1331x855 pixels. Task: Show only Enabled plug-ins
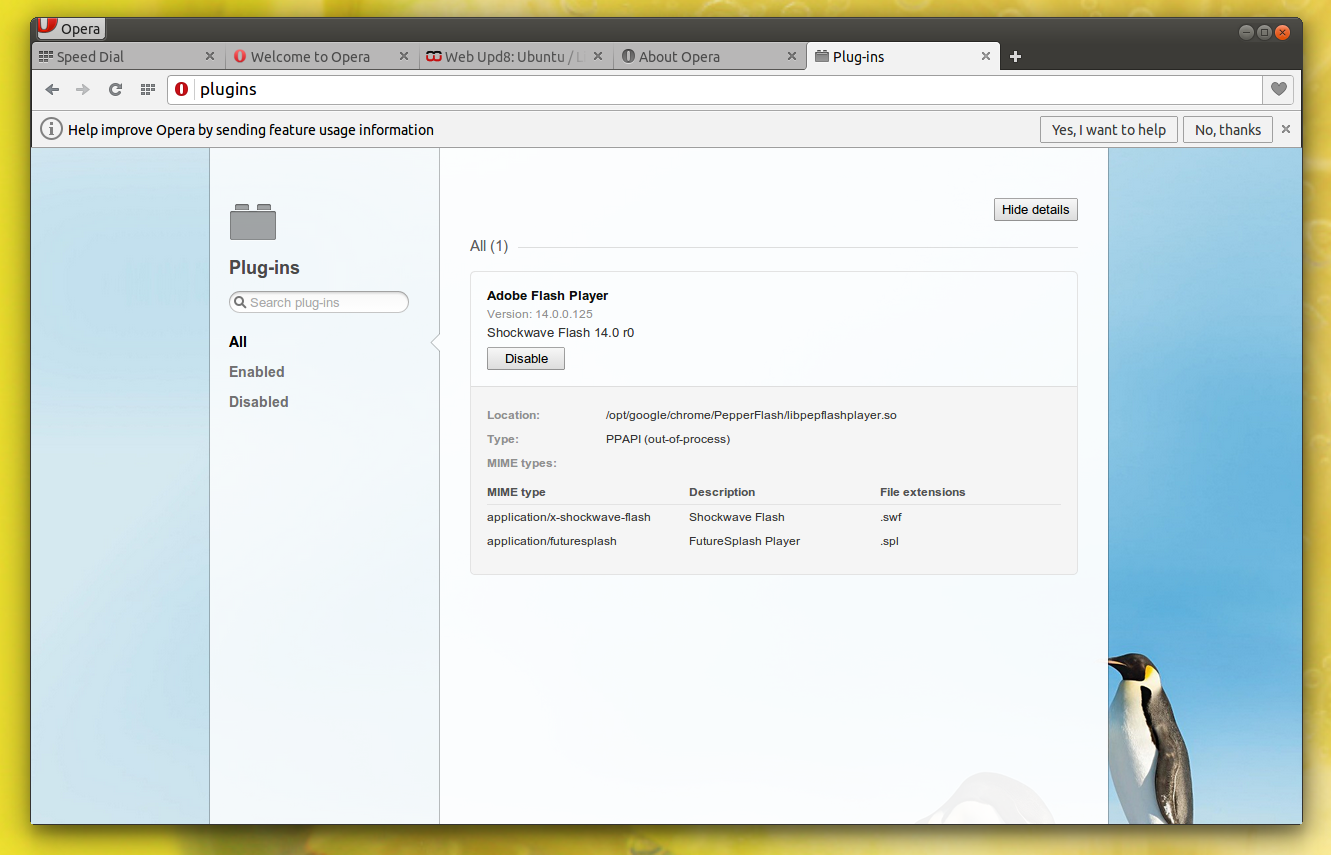pyautogui.click(x=257, y=372)
